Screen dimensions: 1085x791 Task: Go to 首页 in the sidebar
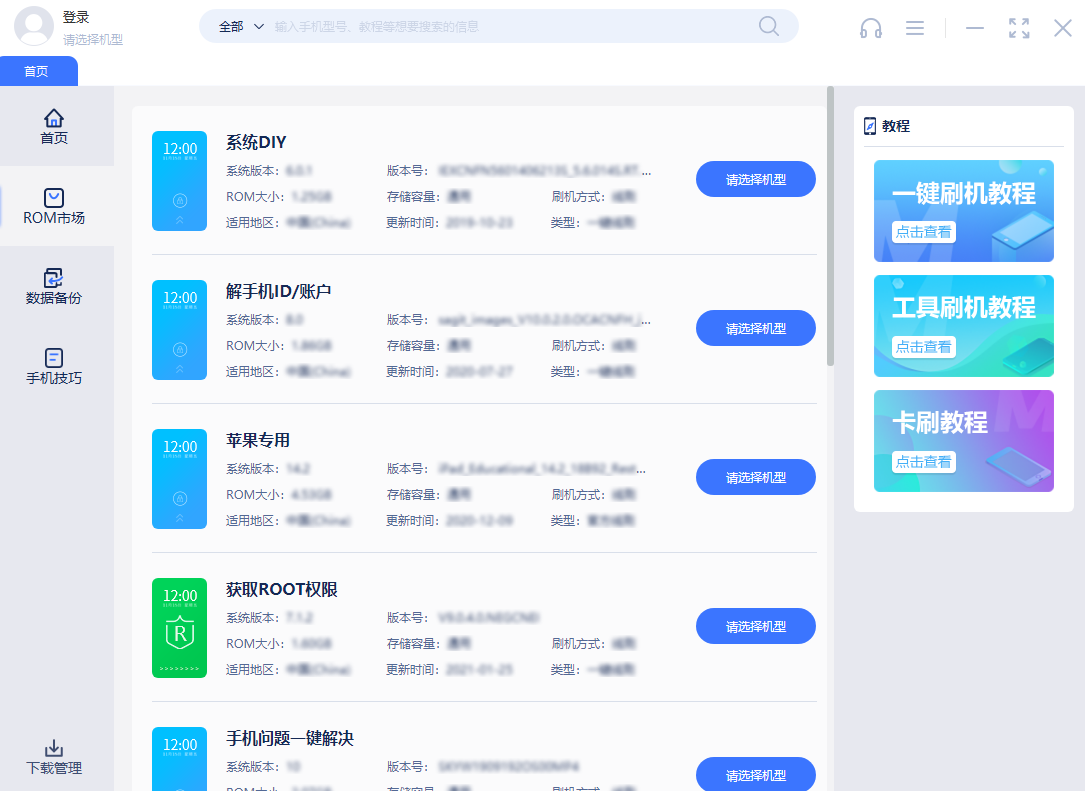(x=54, y=127)
